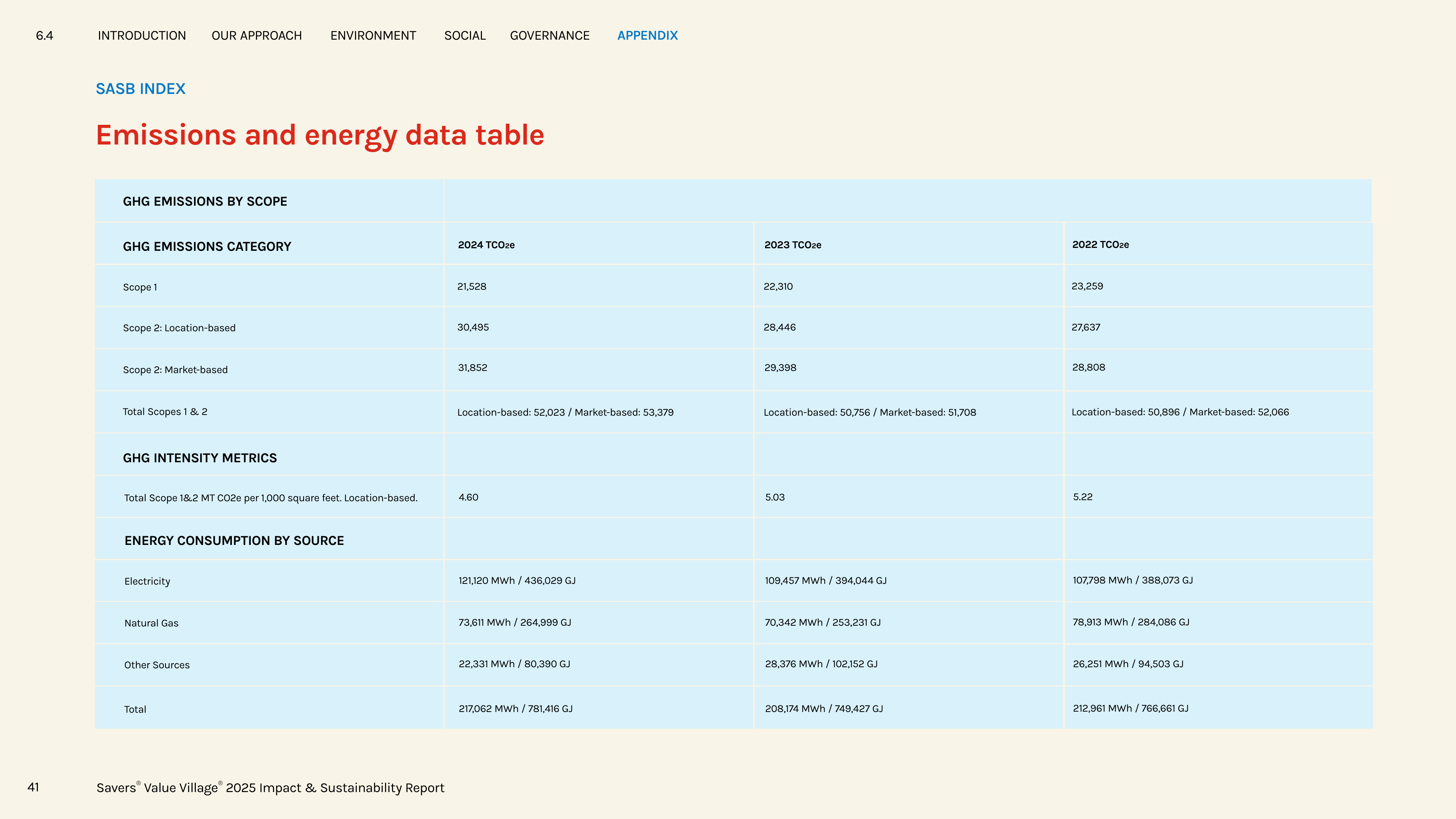Click the page number 41
The width and height of the screenshot is (1456, 819).
click(33, 787)
